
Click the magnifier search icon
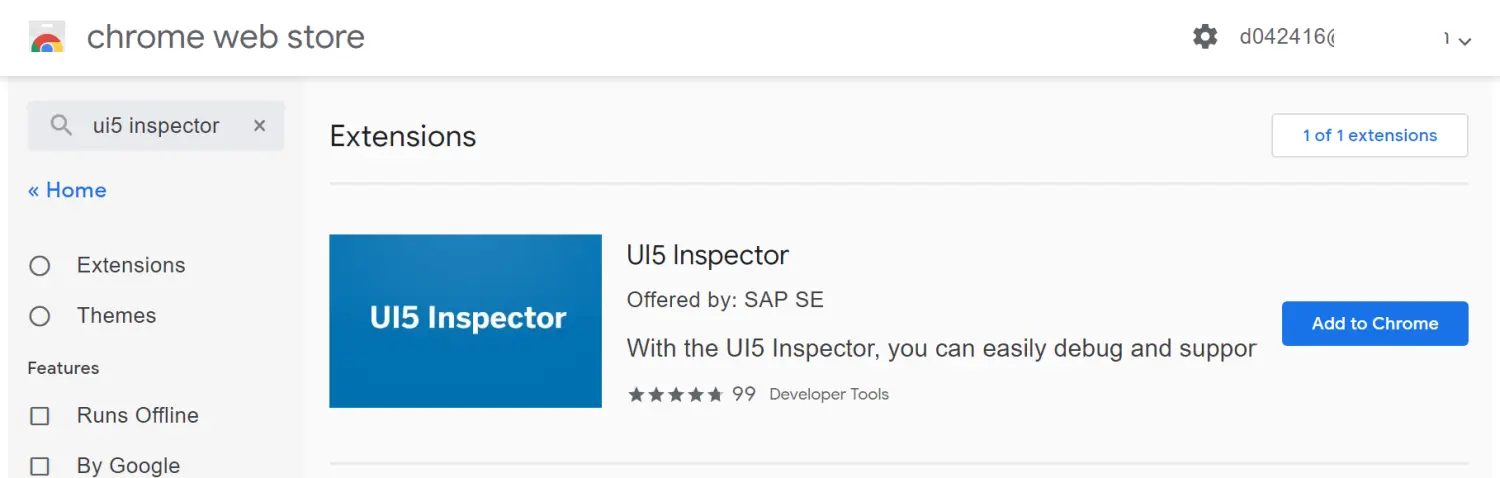click(61, 125)
